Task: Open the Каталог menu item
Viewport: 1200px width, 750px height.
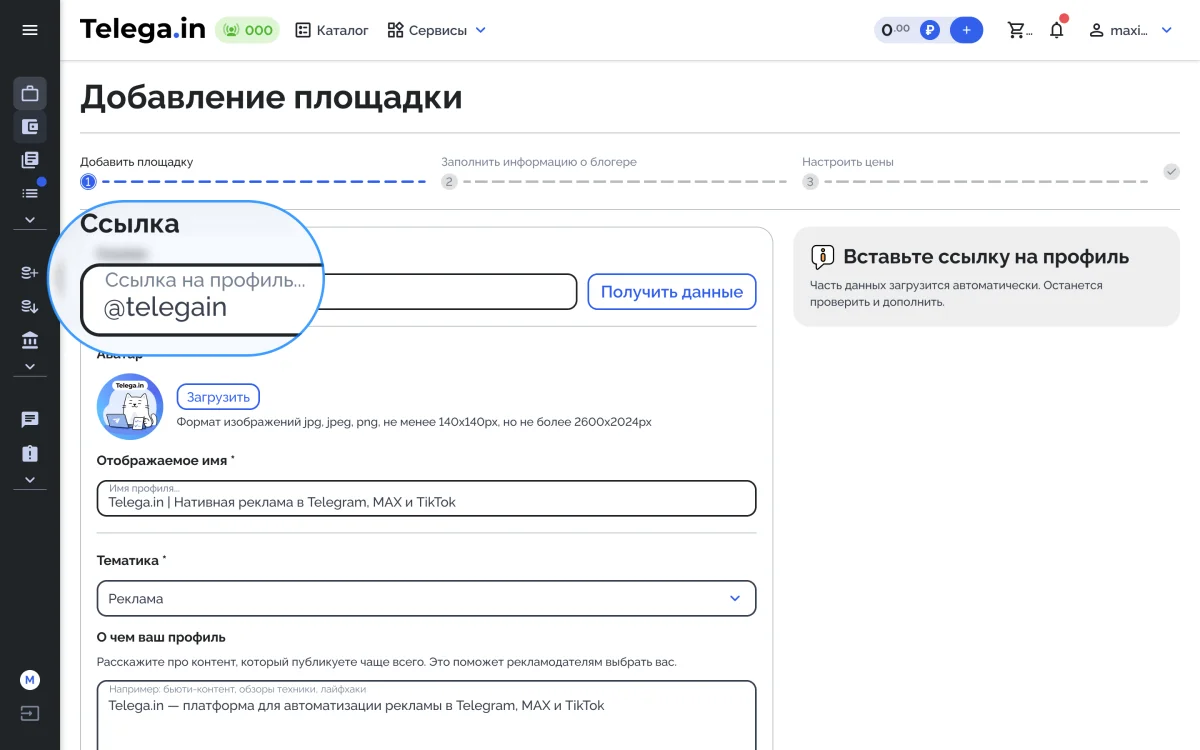Action: (332, 30)
